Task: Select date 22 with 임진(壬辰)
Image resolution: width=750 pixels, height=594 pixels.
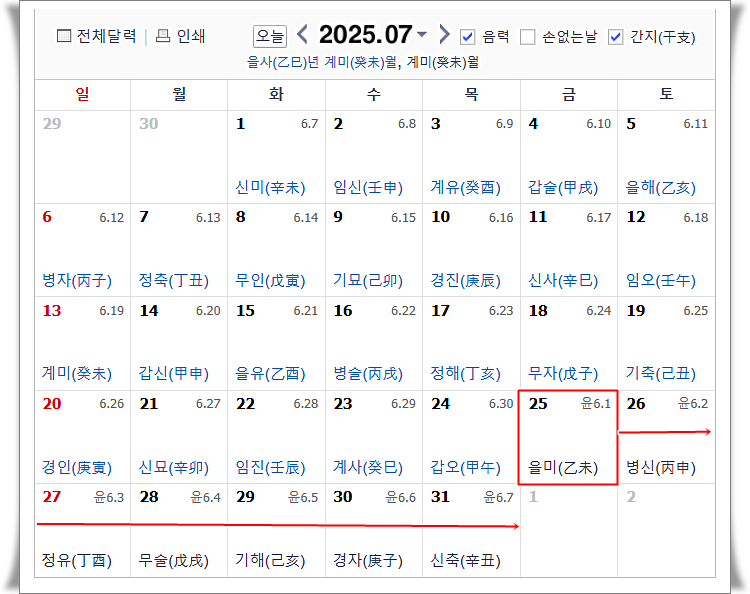Action: click(x=276, y=437)
